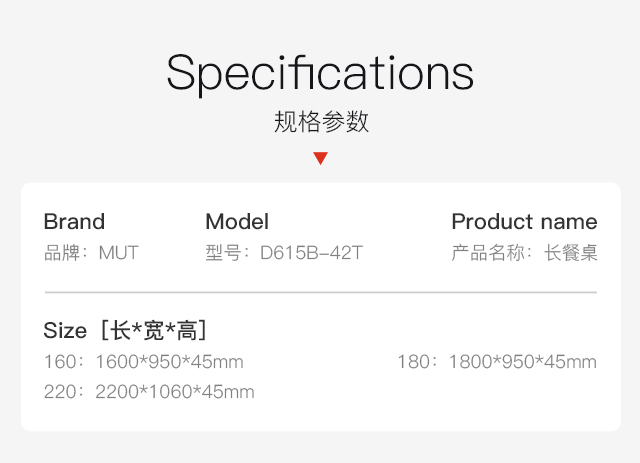Click the 型号 label text
This screenshot has height=463, width=640.
tap(223, 253)
